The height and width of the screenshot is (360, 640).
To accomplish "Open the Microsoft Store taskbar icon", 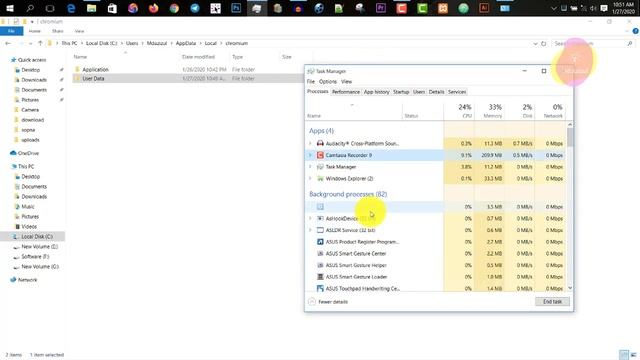I will coord(112,8).
